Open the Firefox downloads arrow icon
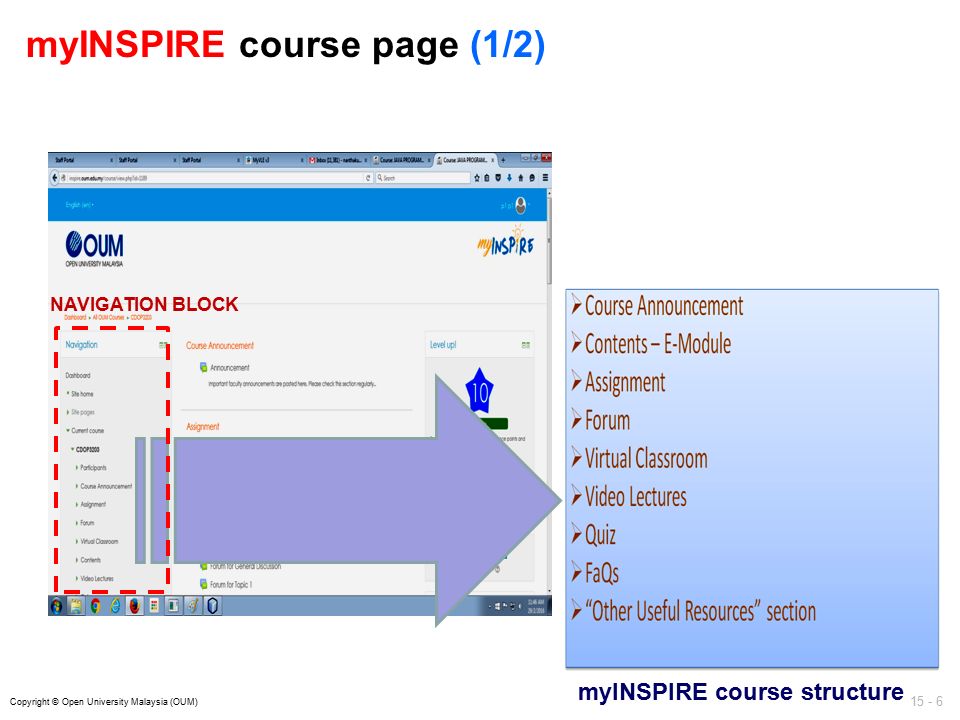 pos(509,178)
